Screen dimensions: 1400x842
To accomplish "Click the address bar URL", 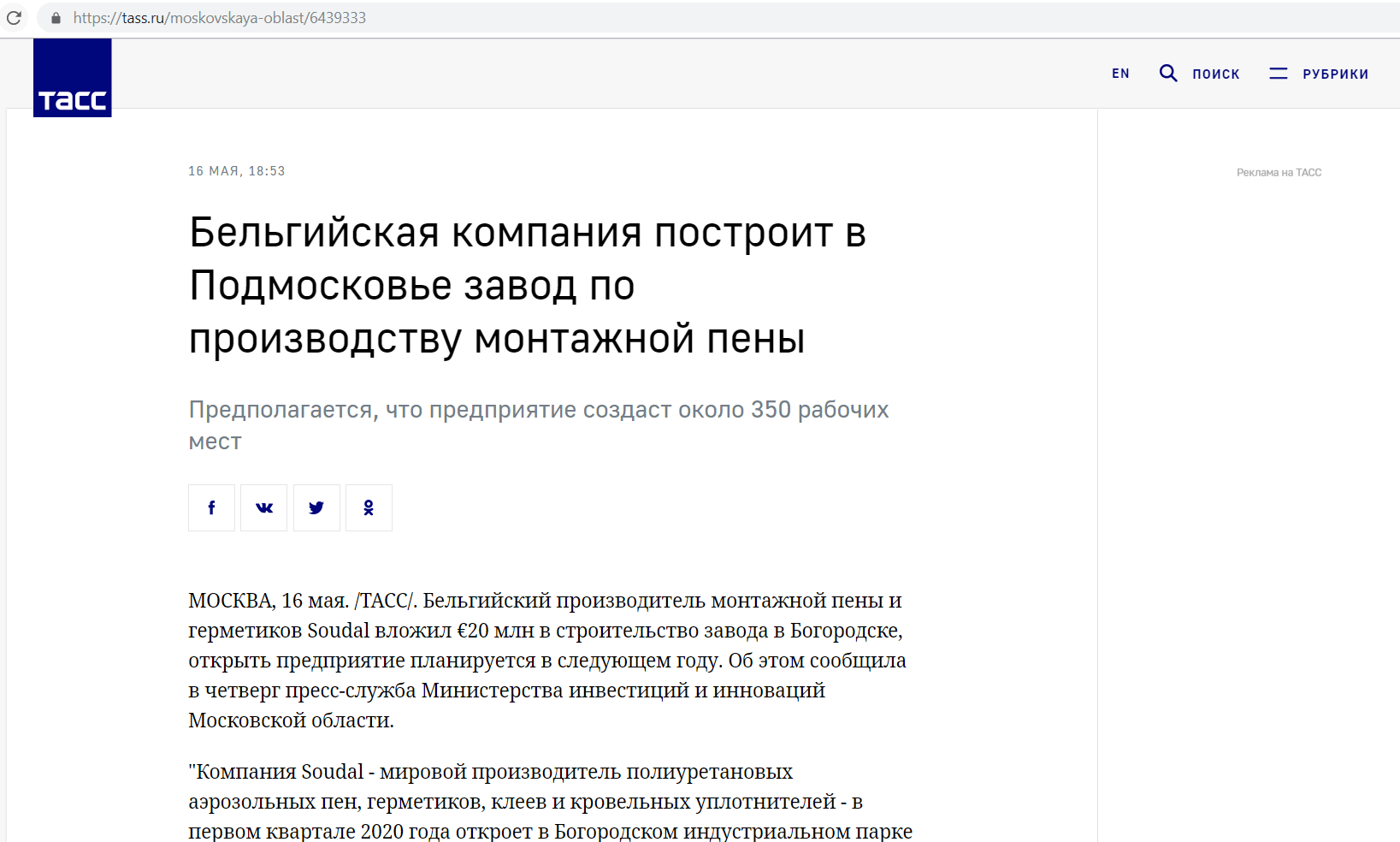I will coord(220,18).
